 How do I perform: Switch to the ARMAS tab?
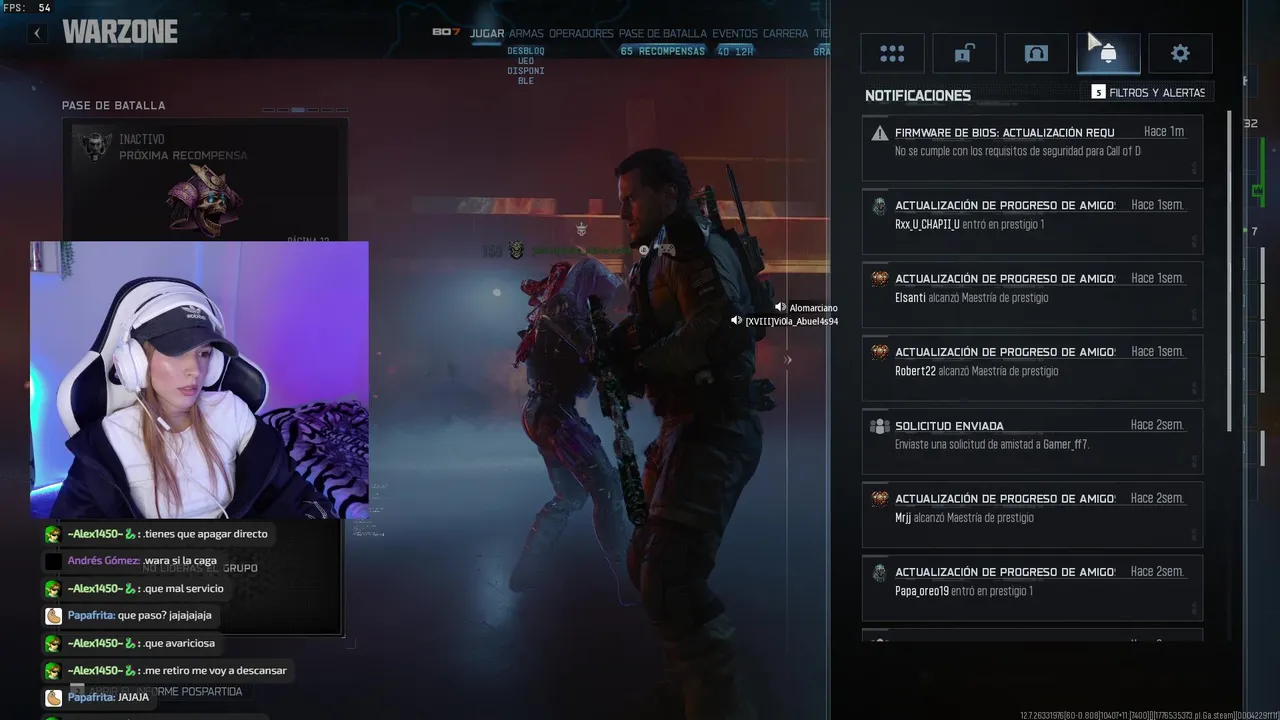point(526,33)
